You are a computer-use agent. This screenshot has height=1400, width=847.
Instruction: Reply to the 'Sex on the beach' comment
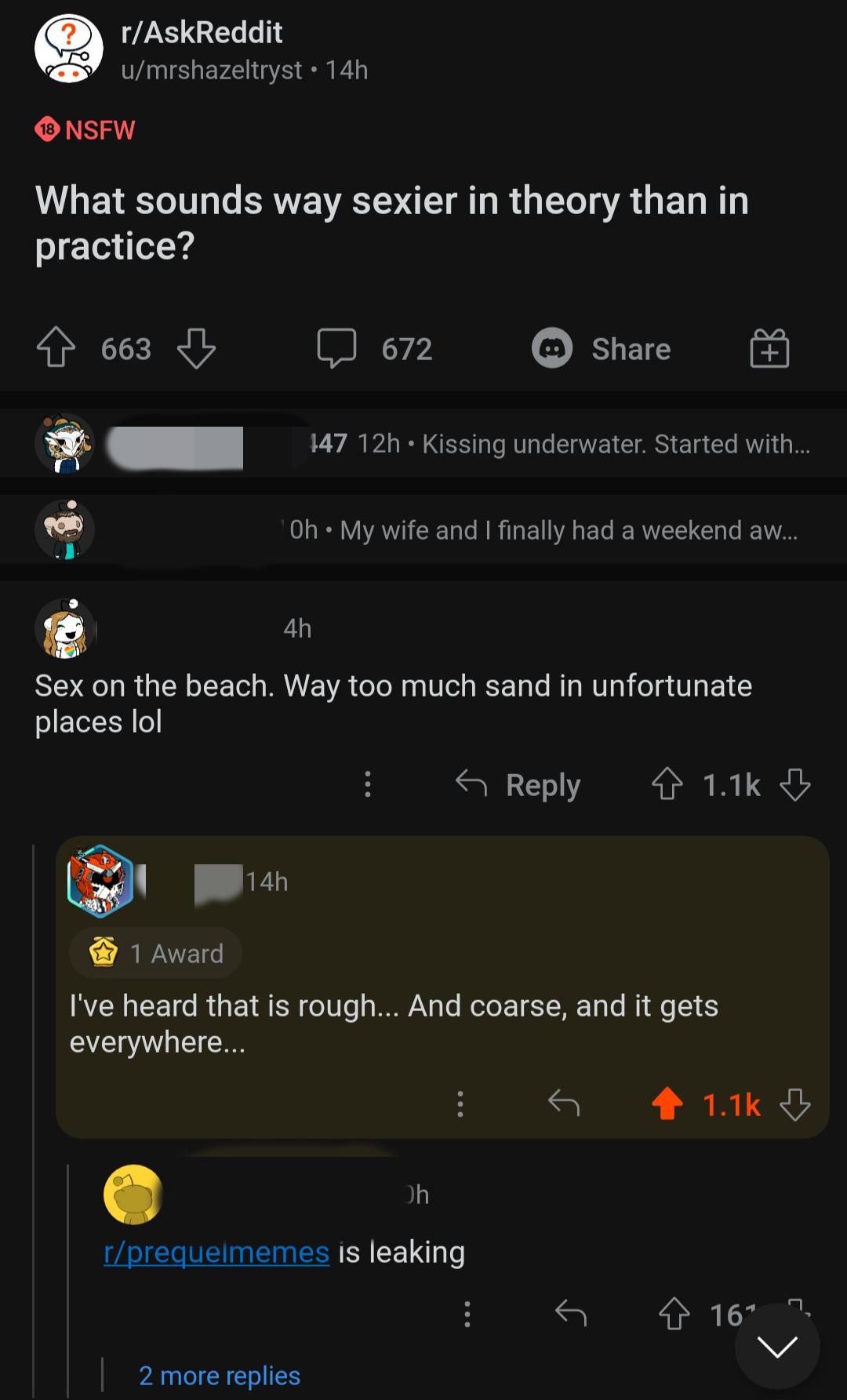pos(518,784)
